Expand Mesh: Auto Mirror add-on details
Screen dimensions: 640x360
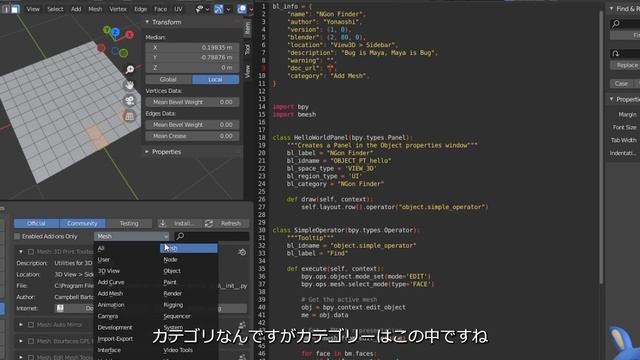click(21, 325)
